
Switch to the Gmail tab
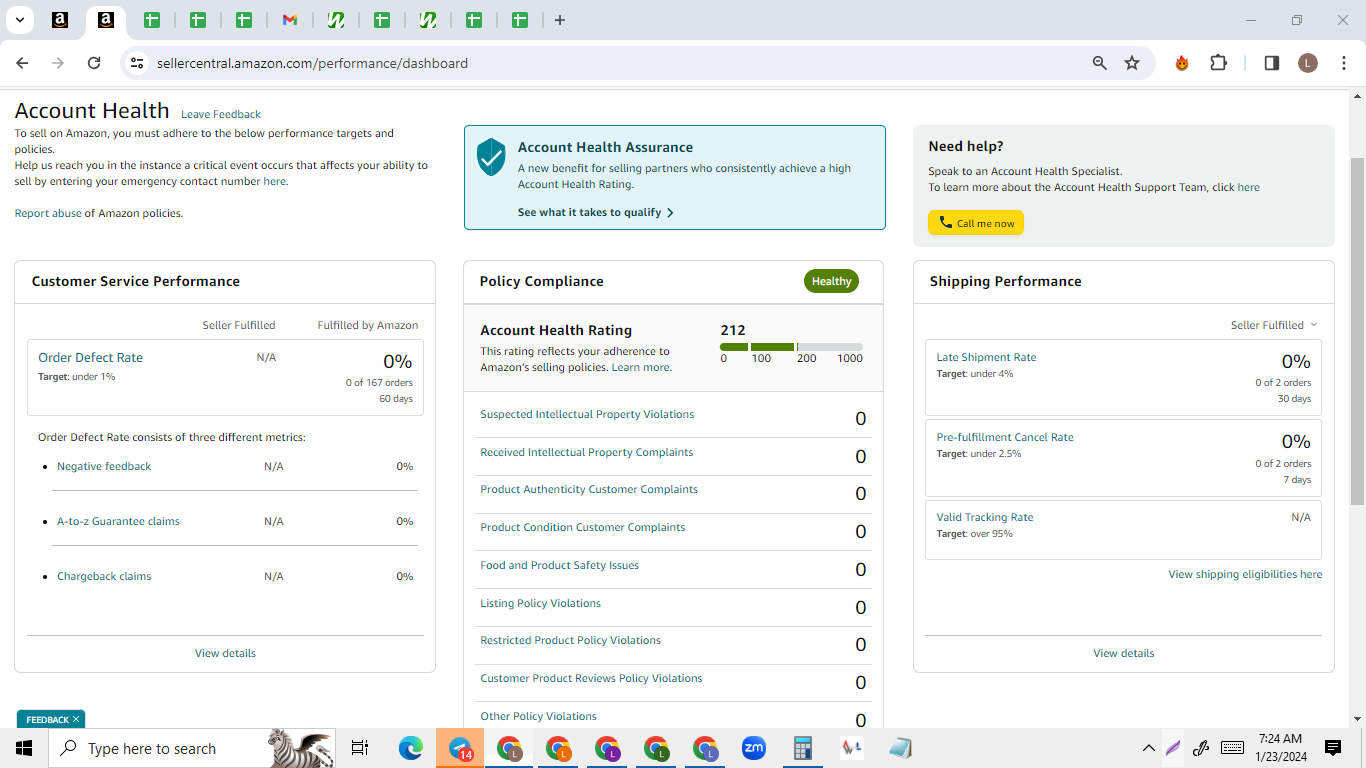pos(289,20)
